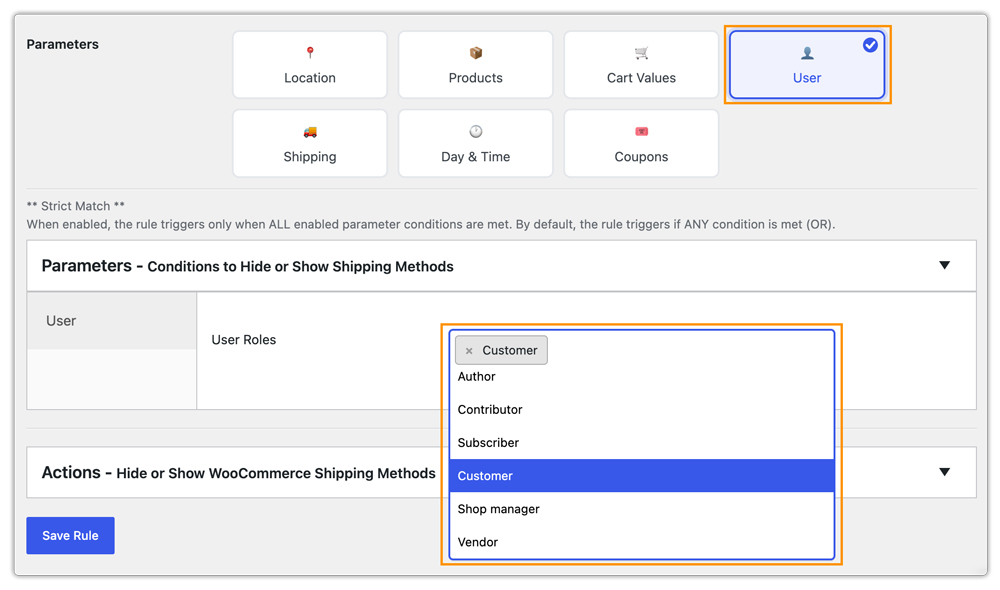This screenshot has height=590, width=1000.
Task: Choose Contributor from the roles list
Action: pyautogui.click(x=642, y=409)
